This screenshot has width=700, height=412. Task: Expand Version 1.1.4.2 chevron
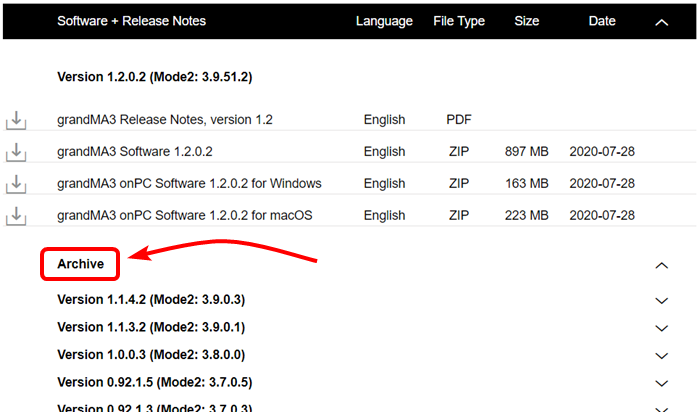(x=661, y=300)
